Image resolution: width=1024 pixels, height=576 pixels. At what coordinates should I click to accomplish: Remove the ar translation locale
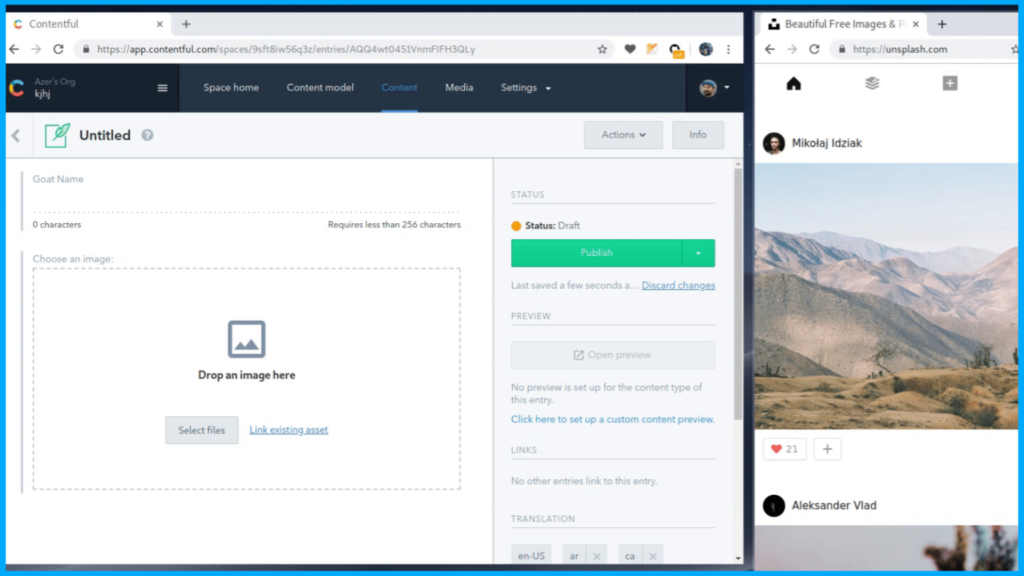[x=597, y=556]
